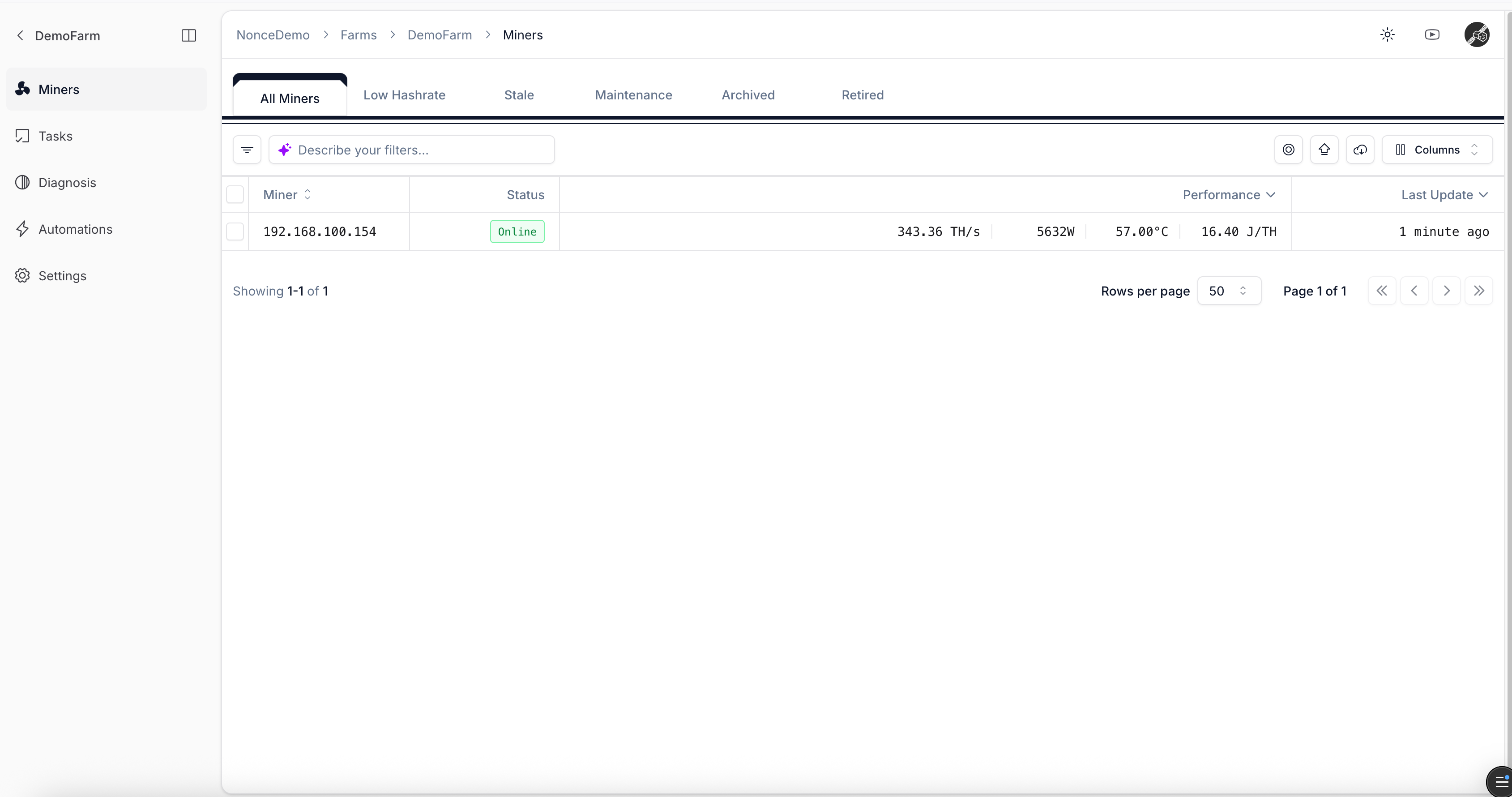Go to Farms in the breadcrumb
Screen dimensions: 1512x797
coord(359,35)
